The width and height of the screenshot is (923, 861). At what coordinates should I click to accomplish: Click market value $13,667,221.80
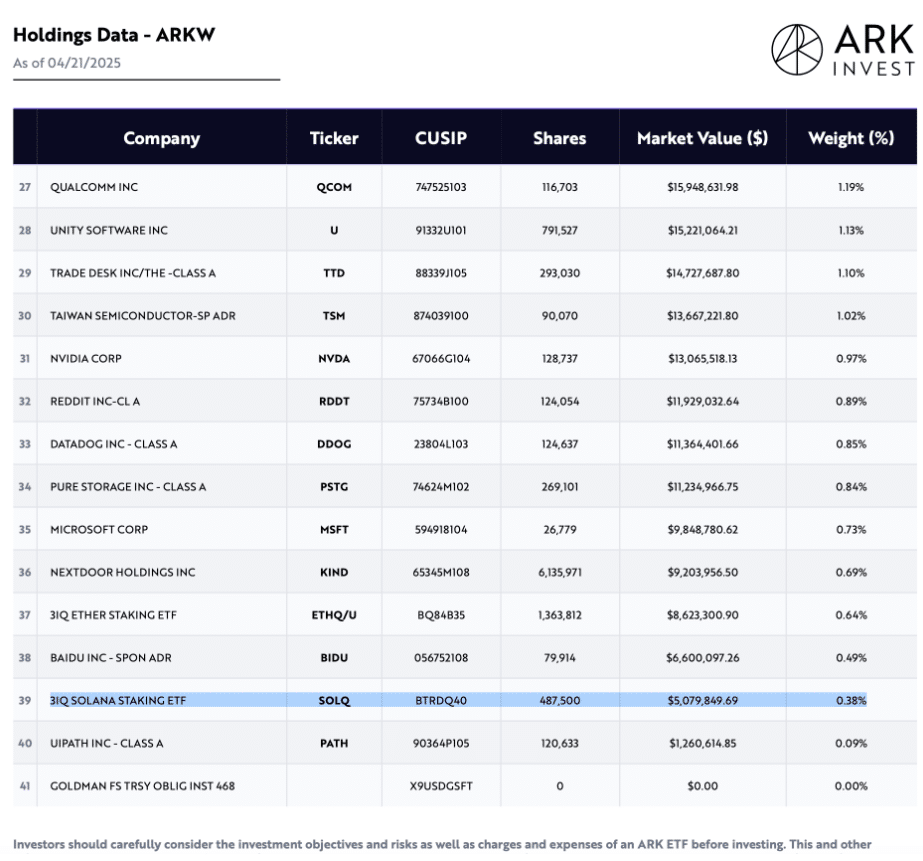click(702, 316)
